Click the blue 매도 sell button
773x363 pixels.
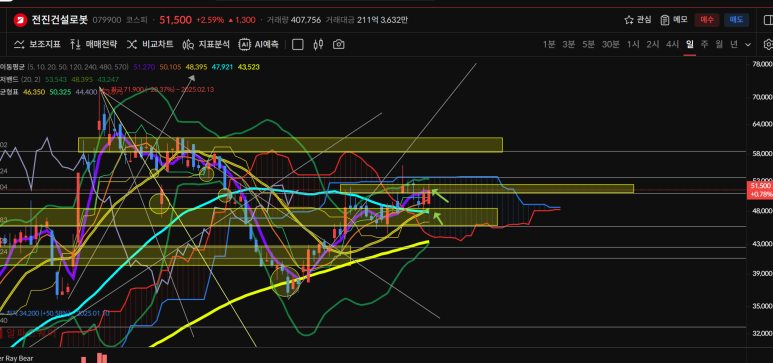point(737,20)
